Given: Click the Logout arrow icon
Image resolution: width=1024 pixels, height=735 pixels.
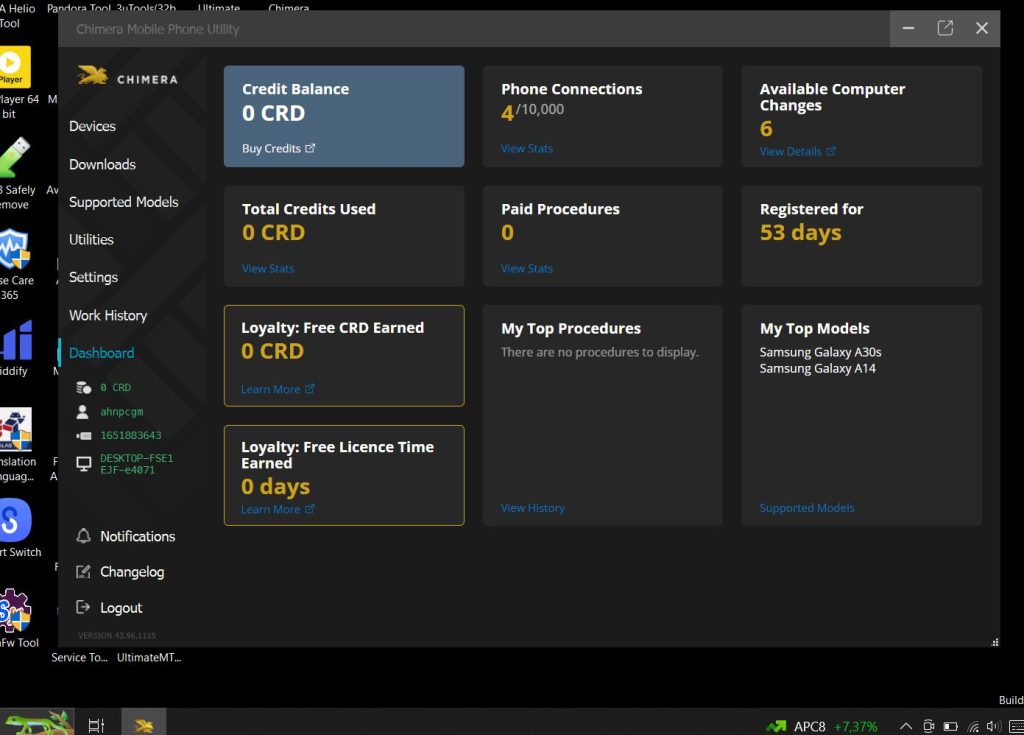Looking at the screenshot, I should point(83,608).
